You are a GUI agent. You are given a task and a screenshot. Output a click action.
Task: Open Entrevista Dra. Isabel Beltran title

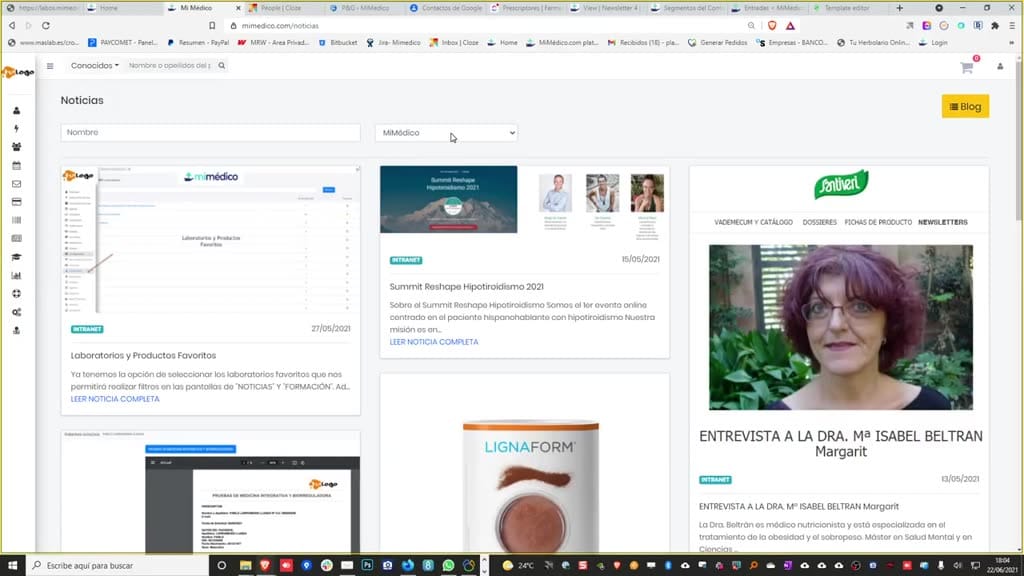pos(799,507)
